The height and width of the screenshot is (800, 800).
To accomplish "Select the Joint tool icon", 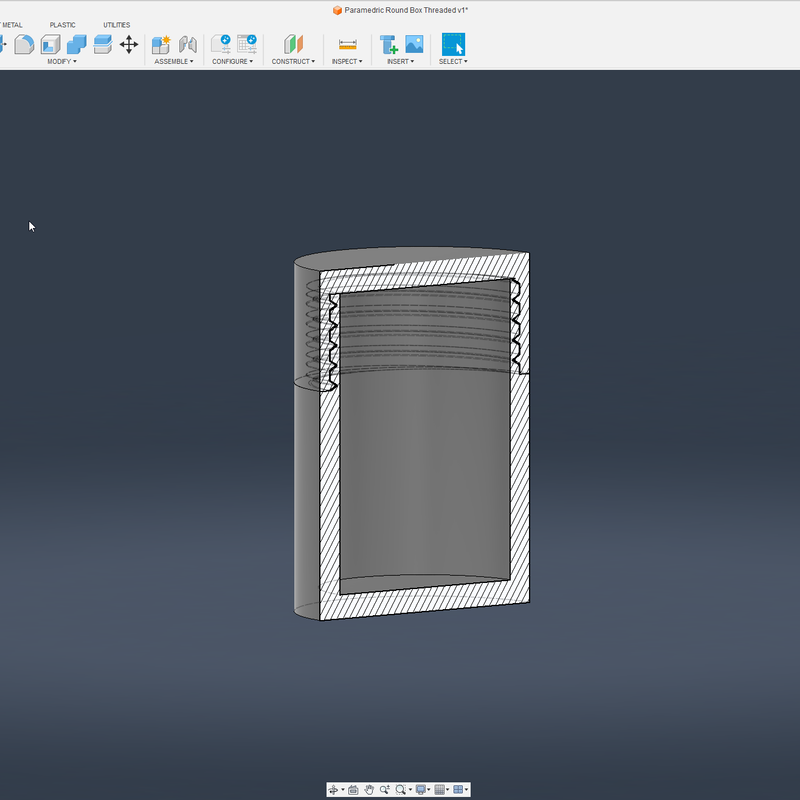I will [x=187, y=44].
